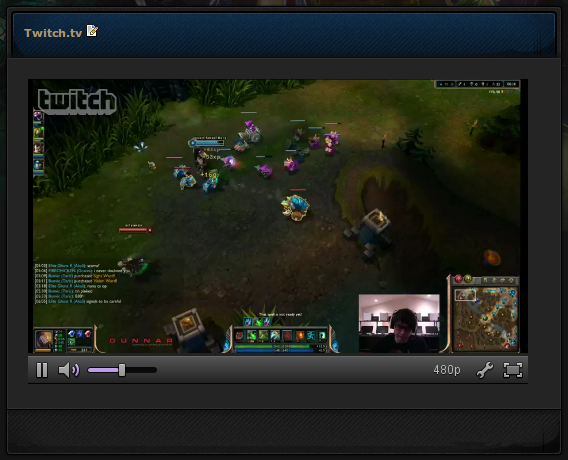Pause the Twitch stream playback
The width and height of the screenshot is (568, 460).
(42, 370)
